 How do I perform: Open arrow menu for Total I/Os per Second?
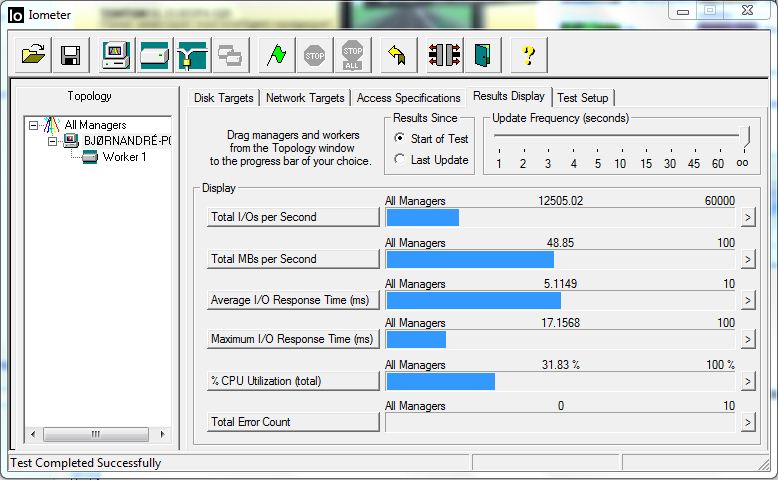[748, 217]
